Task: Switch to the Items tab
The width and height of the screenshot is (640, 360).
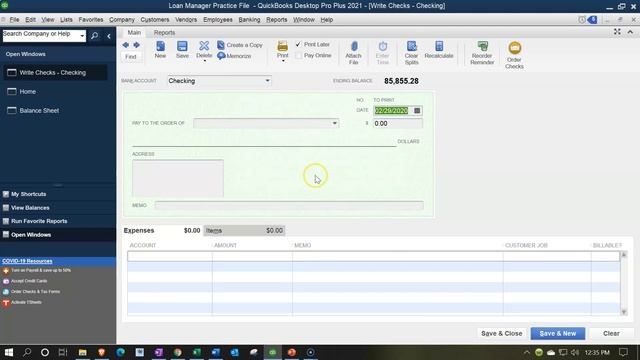Action: point(244,231)
